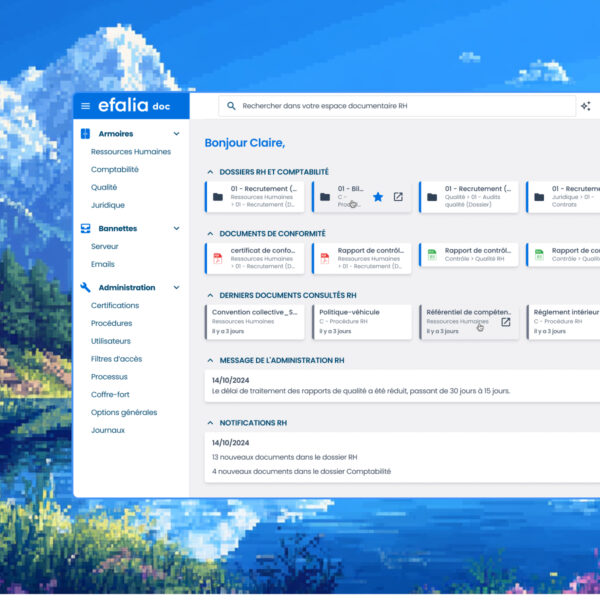Viewport: 600px width, 600px height.
Task: Open Coffre-fort settings
Action: pos(110,395)
